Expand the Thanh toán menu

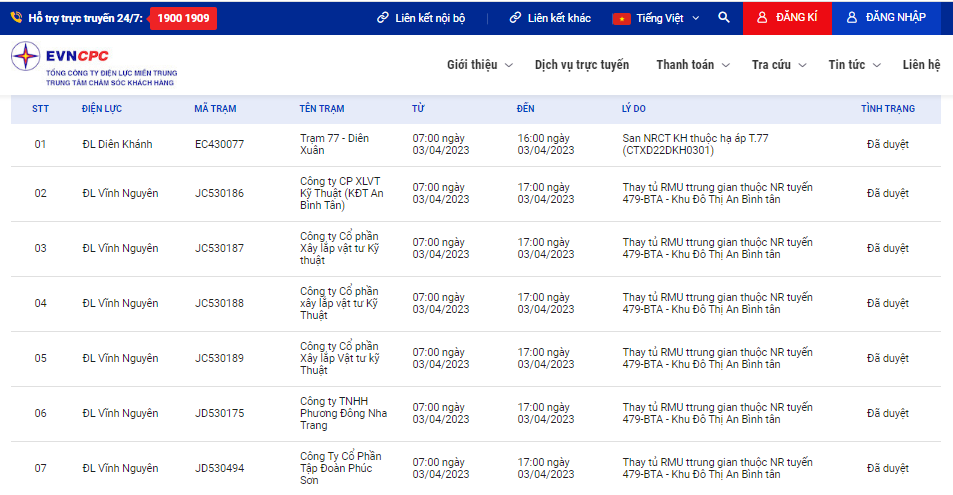[x=691, y=65]
